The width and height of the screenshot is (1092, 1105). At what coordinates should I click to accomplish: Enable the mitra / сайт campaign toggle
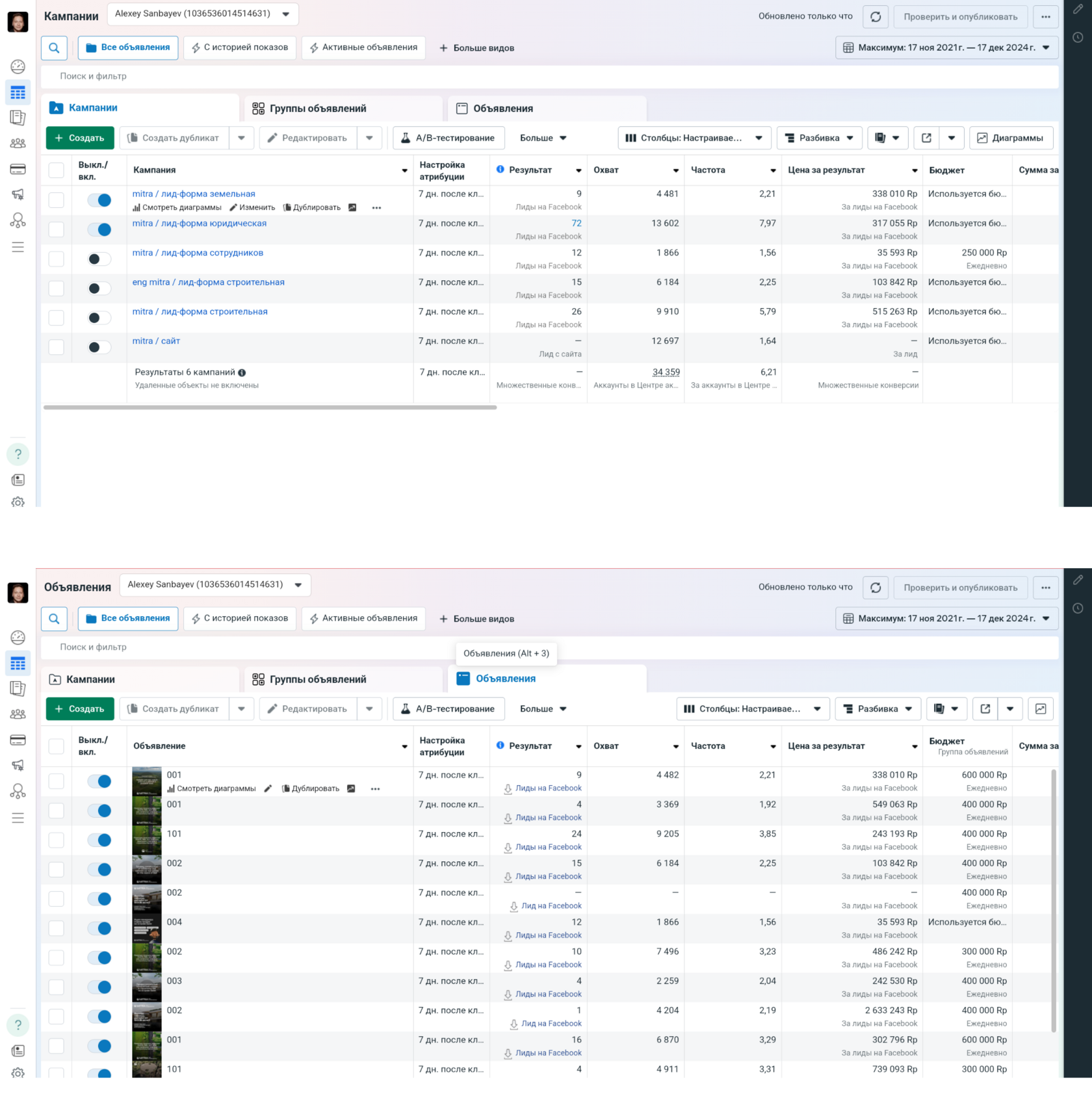click(99, 347)
